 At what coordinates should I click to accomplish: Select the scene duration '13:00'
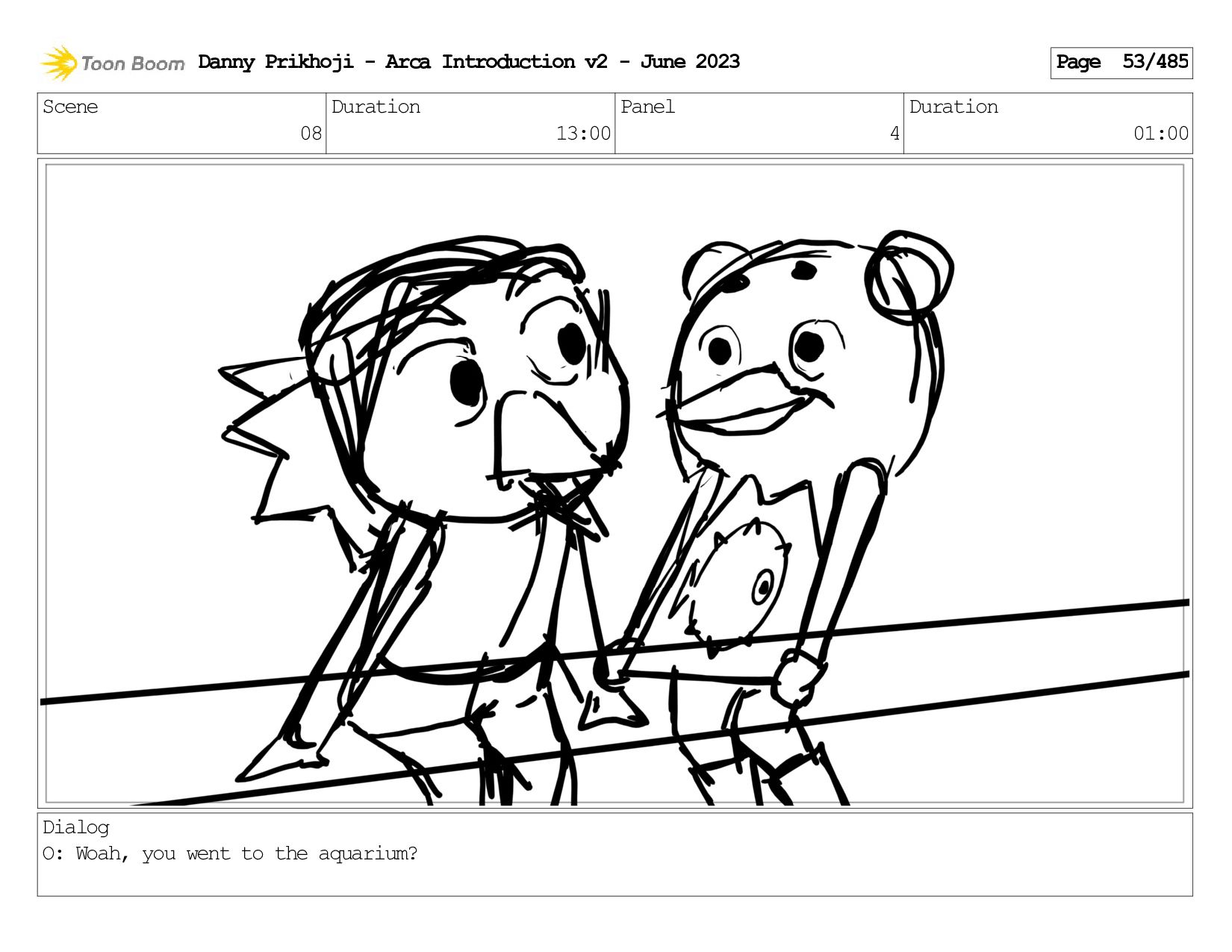(x=583, y=134)
